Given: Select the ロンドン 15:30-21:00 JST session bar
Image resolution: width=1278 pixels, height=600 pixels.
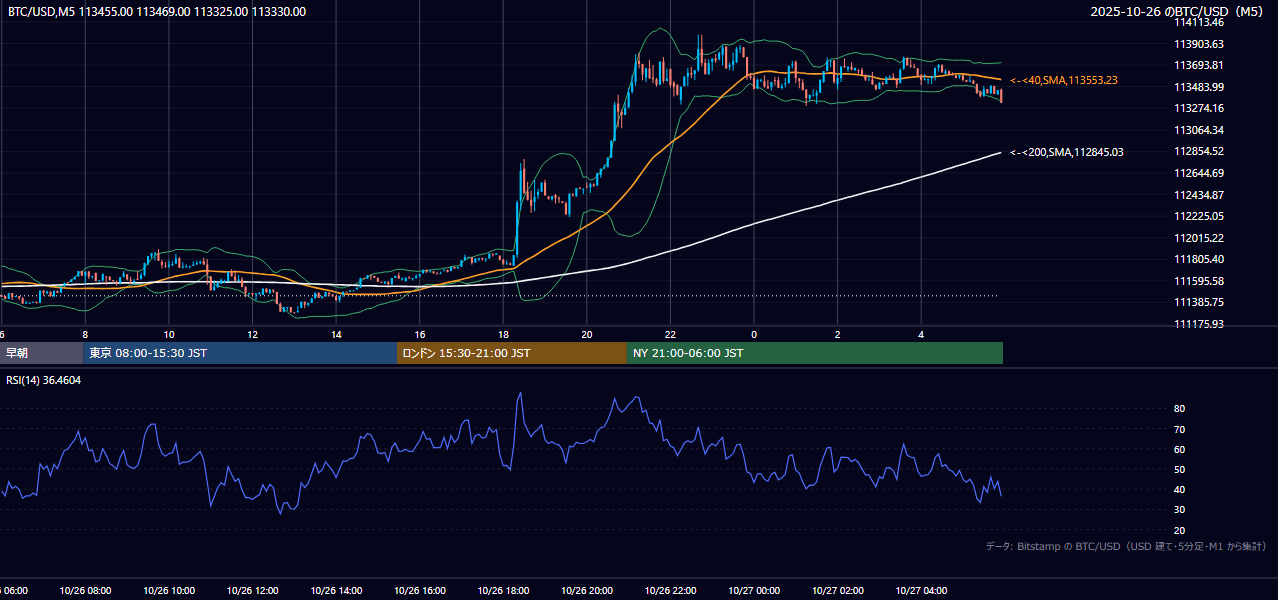Looking at the screenshot, I should pyautogui.click(x=512, y=353).
